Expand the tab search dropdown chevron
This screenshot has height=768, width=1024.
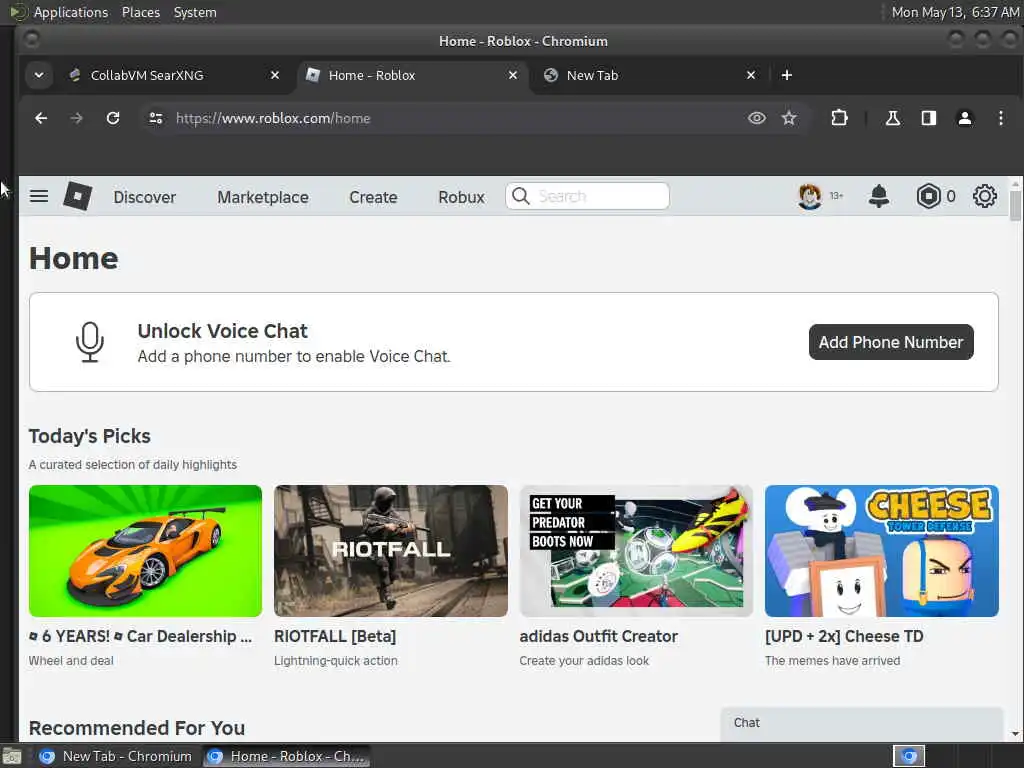click(39, 75)
